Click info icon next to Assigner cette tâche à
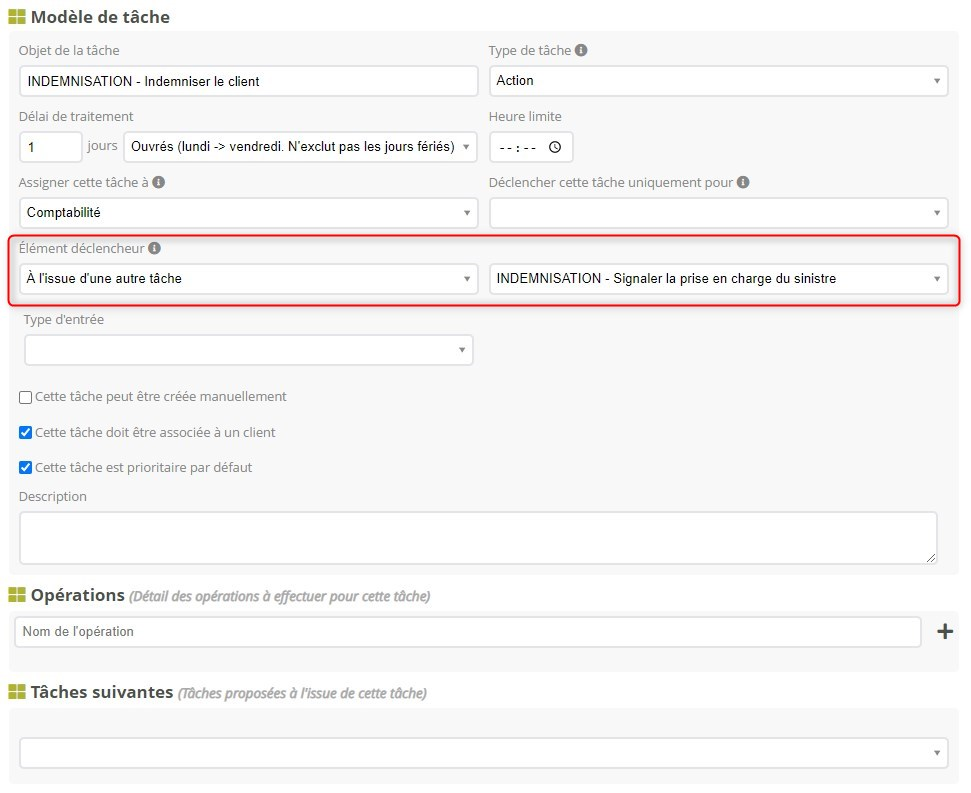Image resolution: width=971 pixels, height=793 pixels. (x=159, y=183)
